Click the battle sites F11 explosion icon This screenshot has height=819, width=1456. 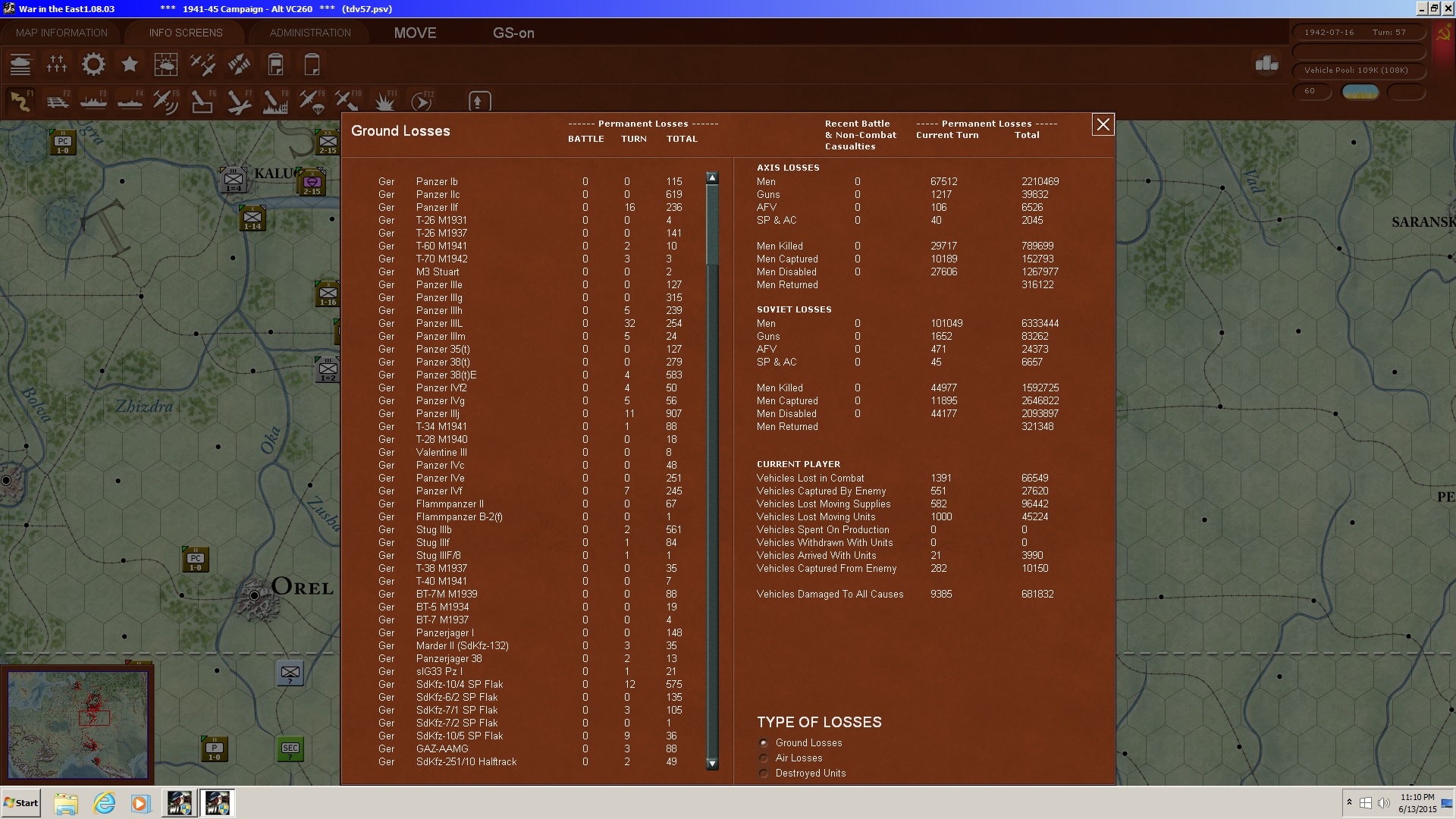(x=385, y=101)
